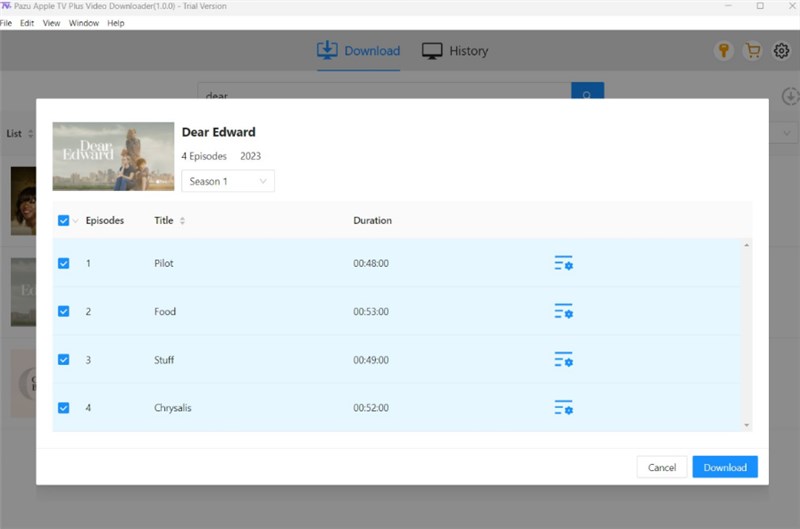
Task: Click the episode list scrollbar down arrow
Action: click(x=746, y=426)
